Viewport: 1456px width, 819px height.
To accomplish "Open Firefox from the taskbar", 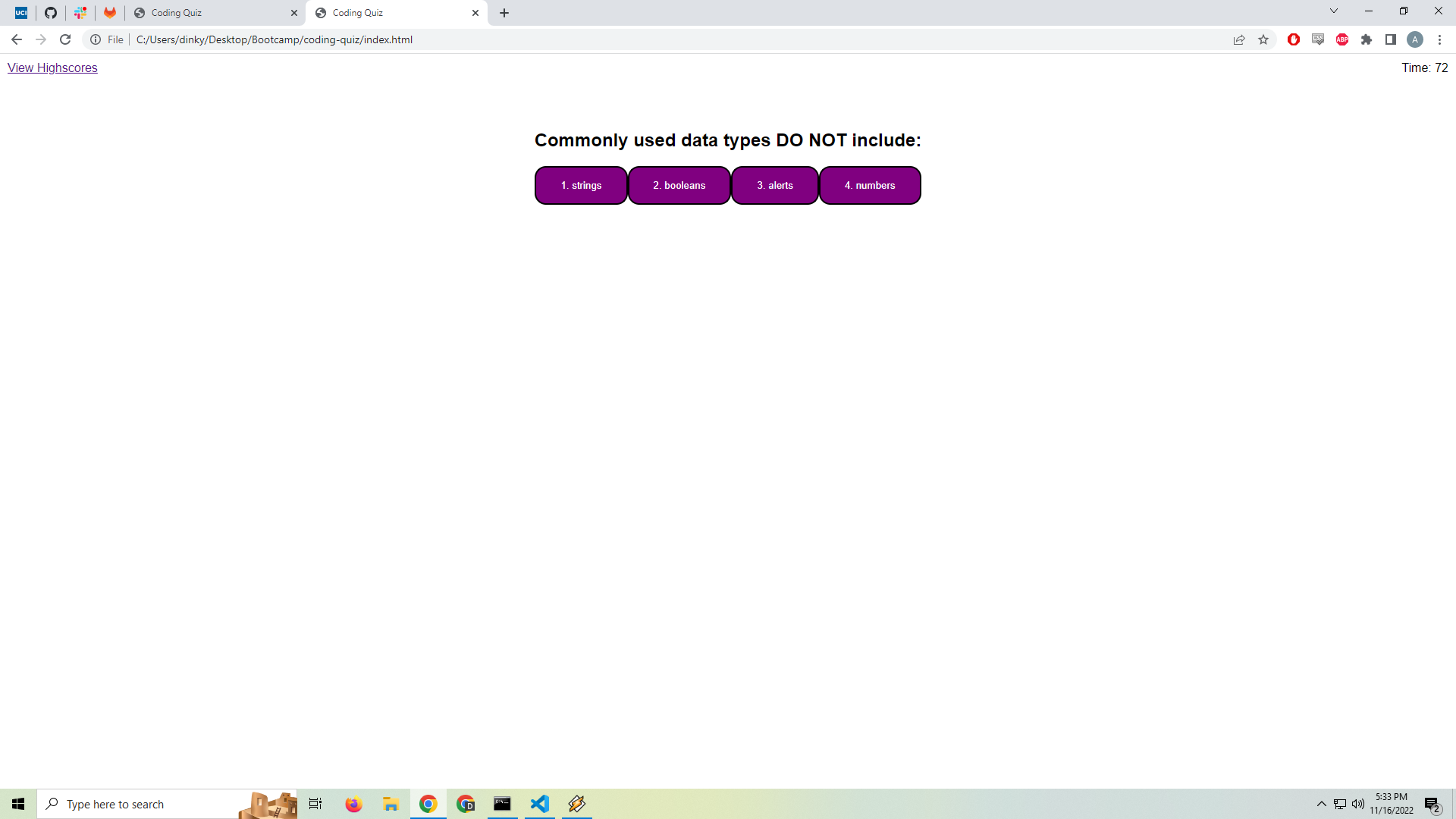I will tap(353, 804).
